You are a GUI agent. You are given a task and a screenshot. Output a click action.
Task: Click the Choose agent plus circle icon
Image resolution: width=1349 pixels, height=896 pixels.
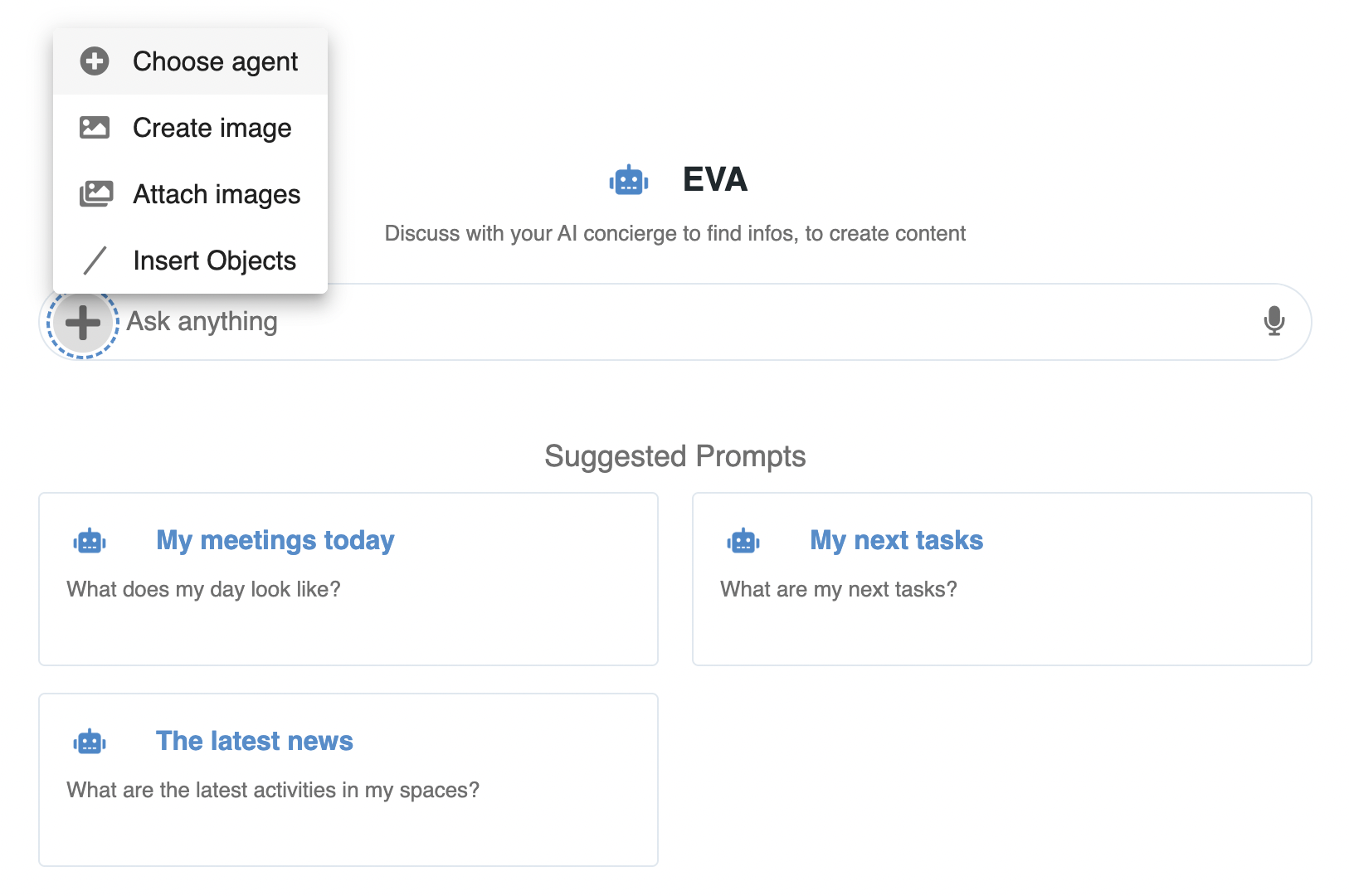(95, 61)
